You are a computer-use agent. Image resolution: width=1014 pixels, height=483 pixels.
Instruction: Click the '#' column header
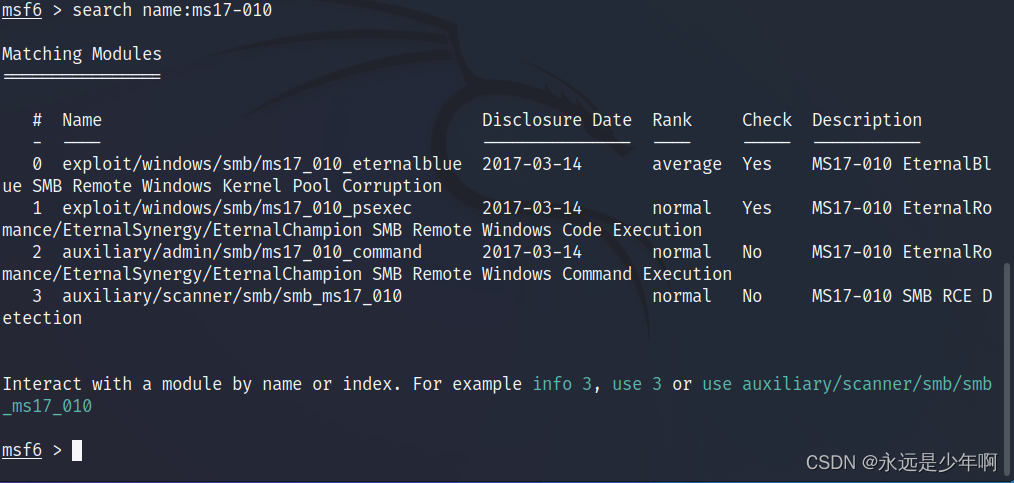pyautogui.click(x=38, y=120)
